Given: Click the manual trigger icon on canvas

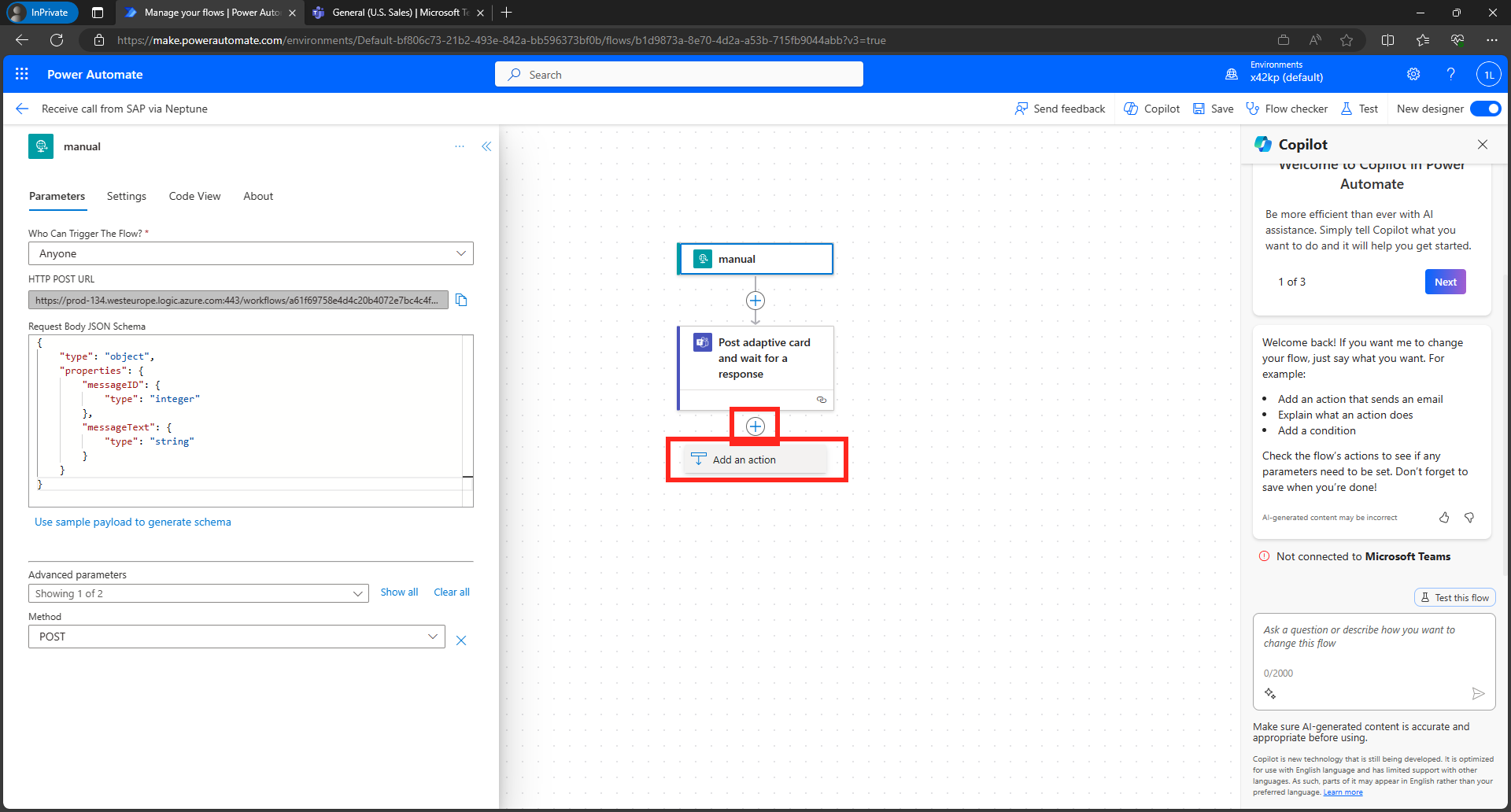Looking at the screenshot, I should [x=703, y=259].
